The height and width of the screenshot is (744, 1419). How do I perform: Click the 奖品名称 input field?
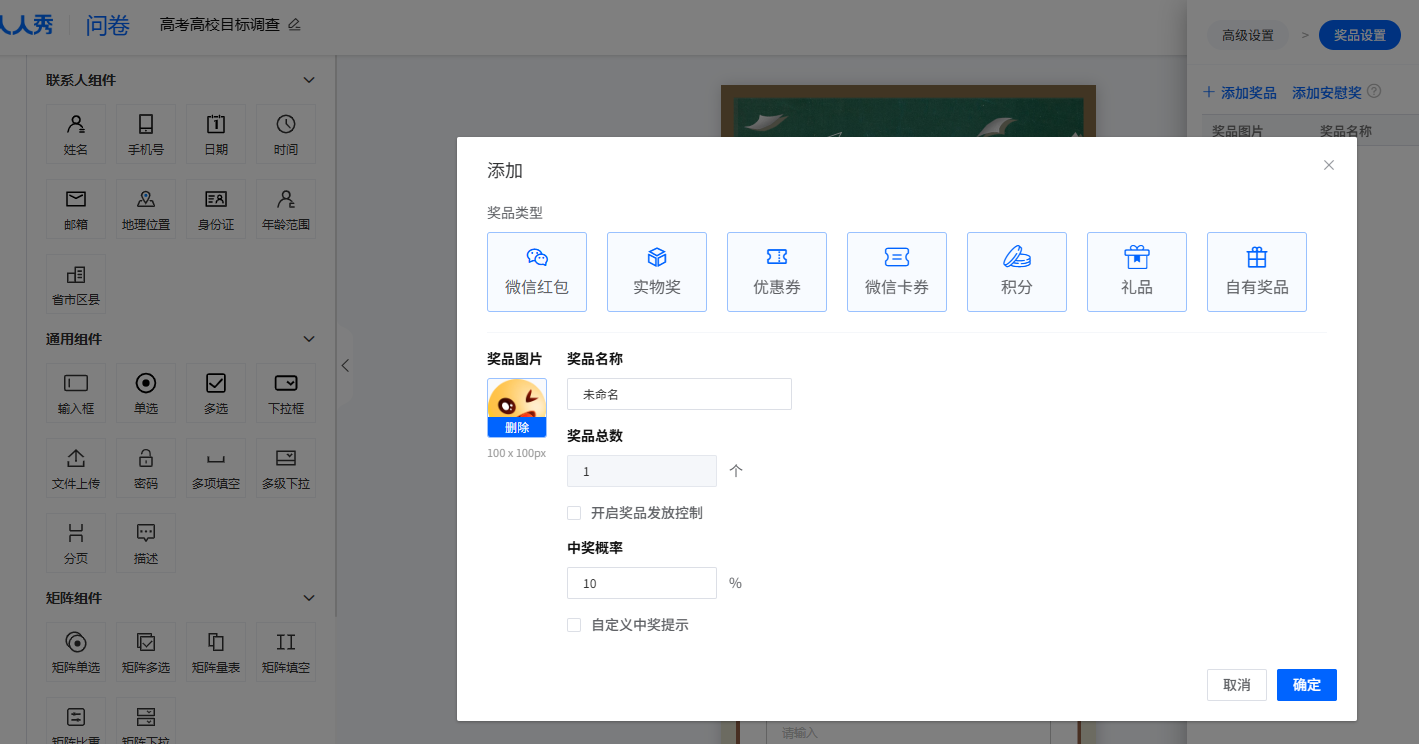coord(679,394)
